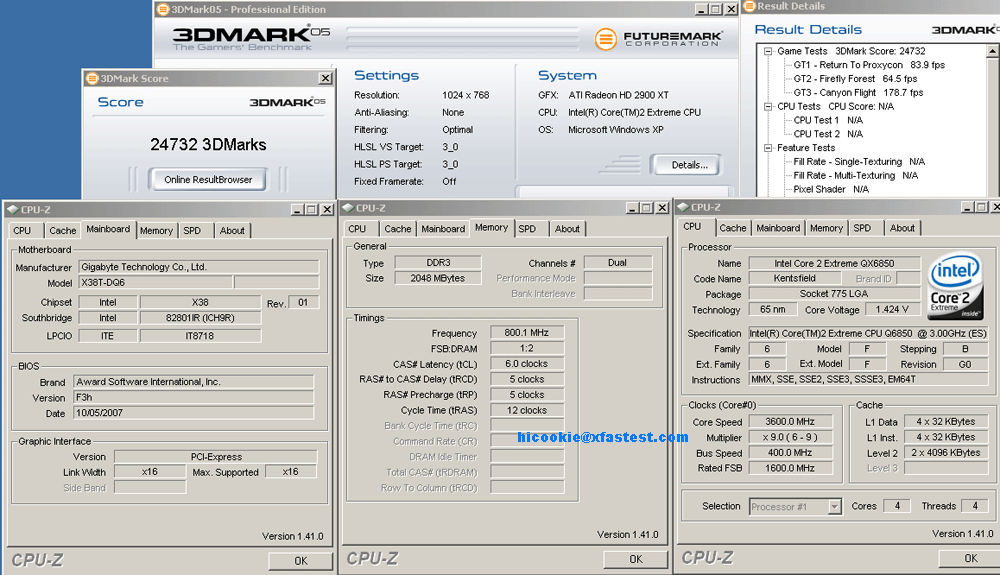Click the 24732 3DMarks score text

coord(208,145)
